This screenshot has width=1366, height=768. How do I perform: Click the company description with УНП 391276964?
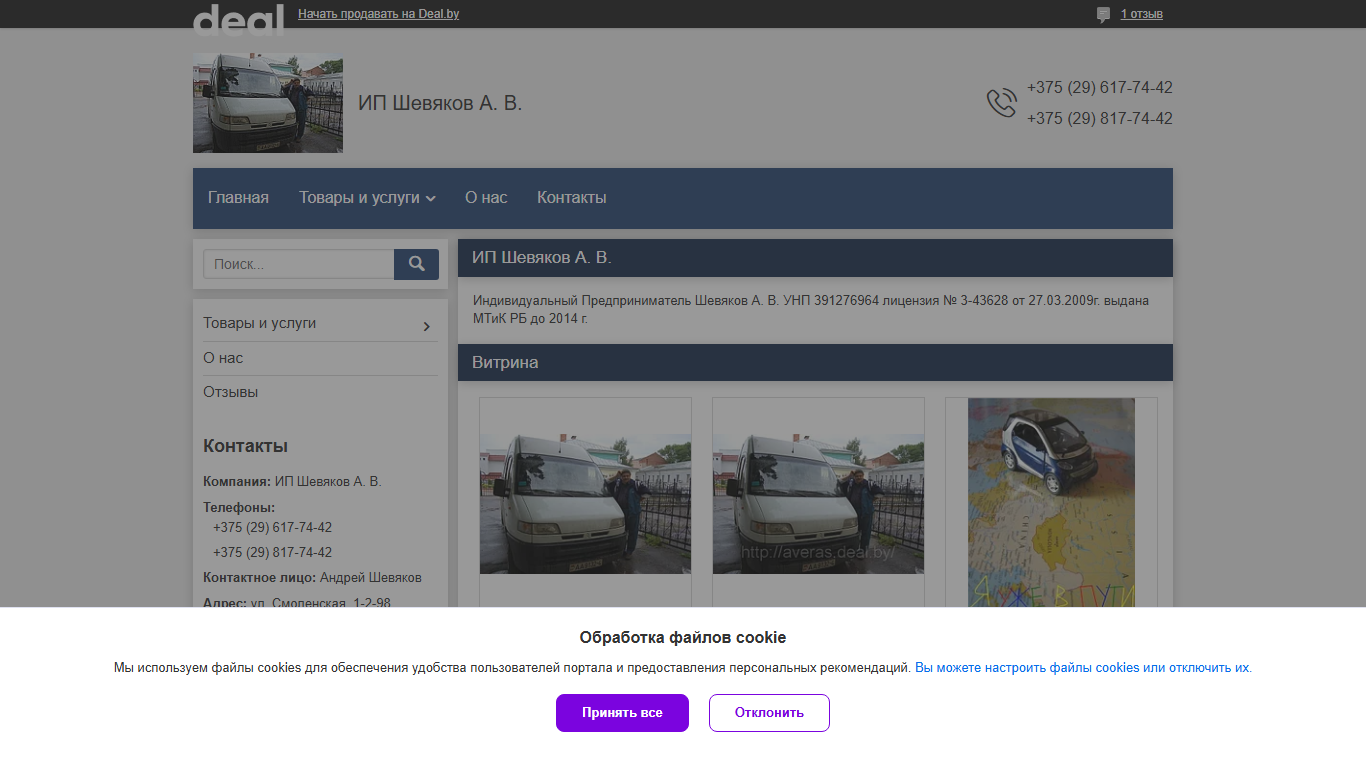click(811, 309)
